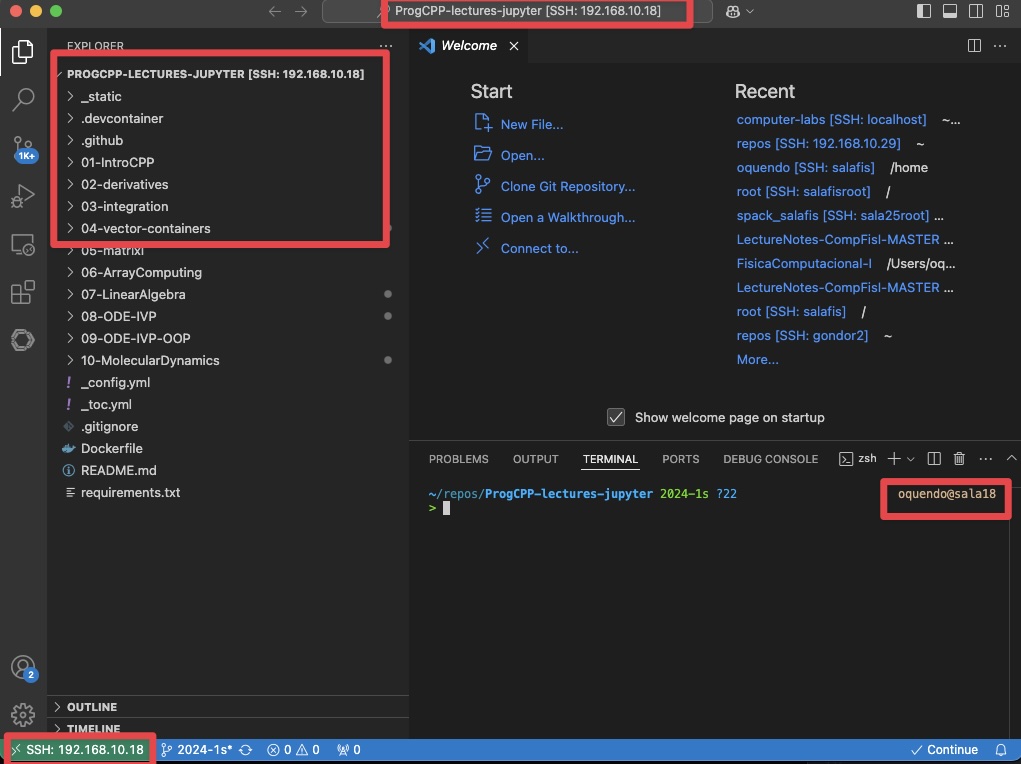Select the Welcome editor tab
The image size is (1021, 764).
click(468, 46)
